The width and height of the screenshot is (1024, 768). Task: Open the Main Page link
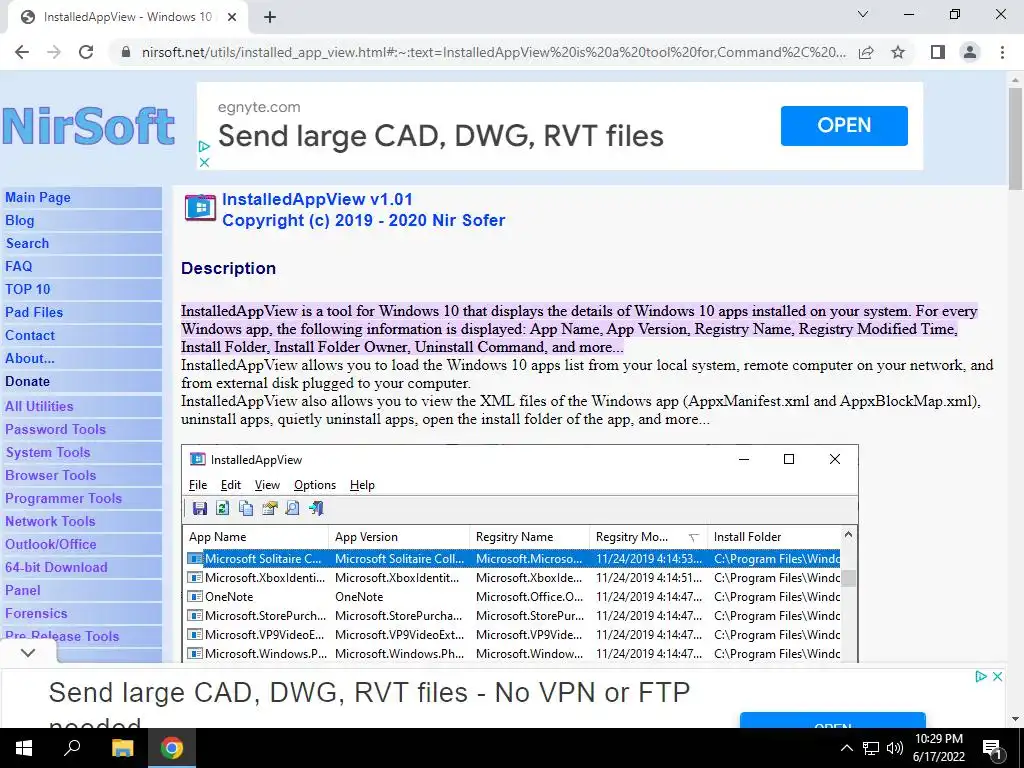38,197
